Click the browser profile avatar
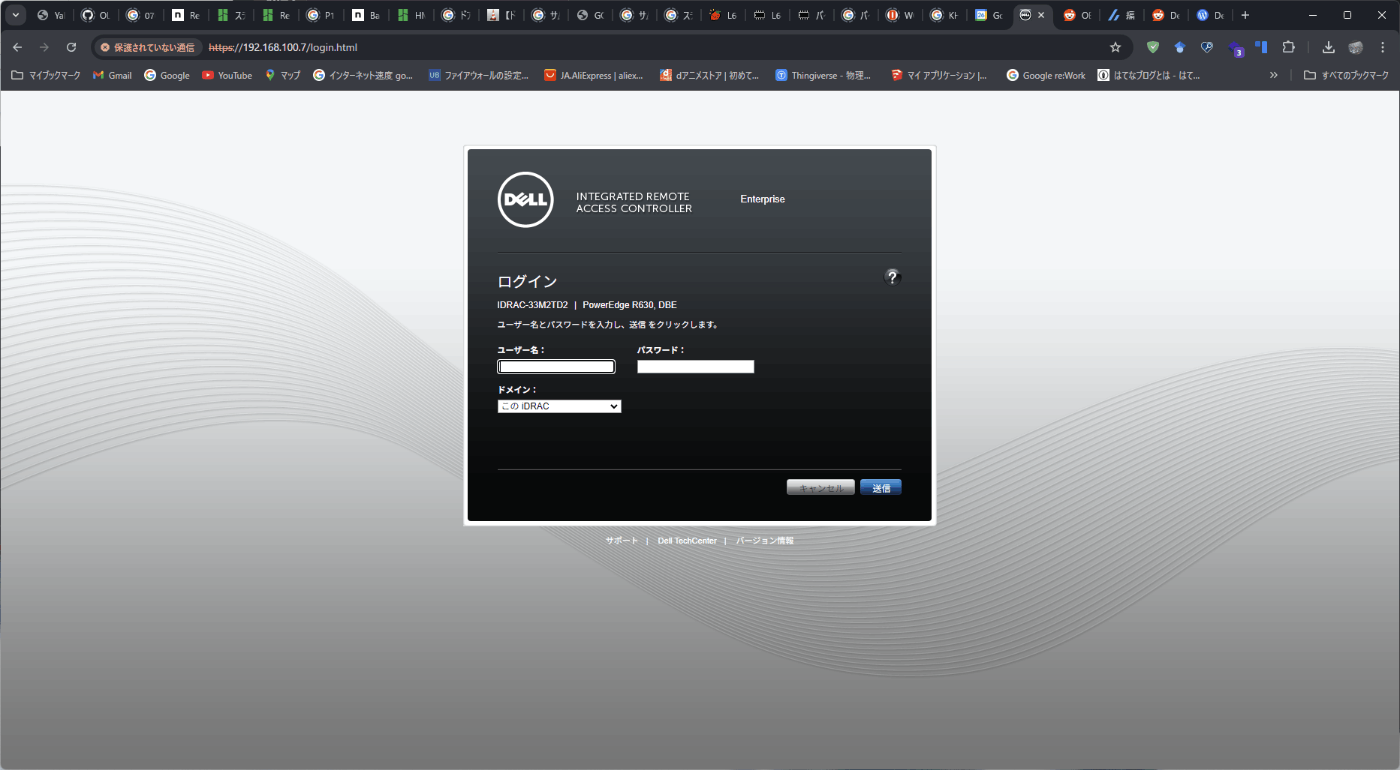 point(1356,47)
